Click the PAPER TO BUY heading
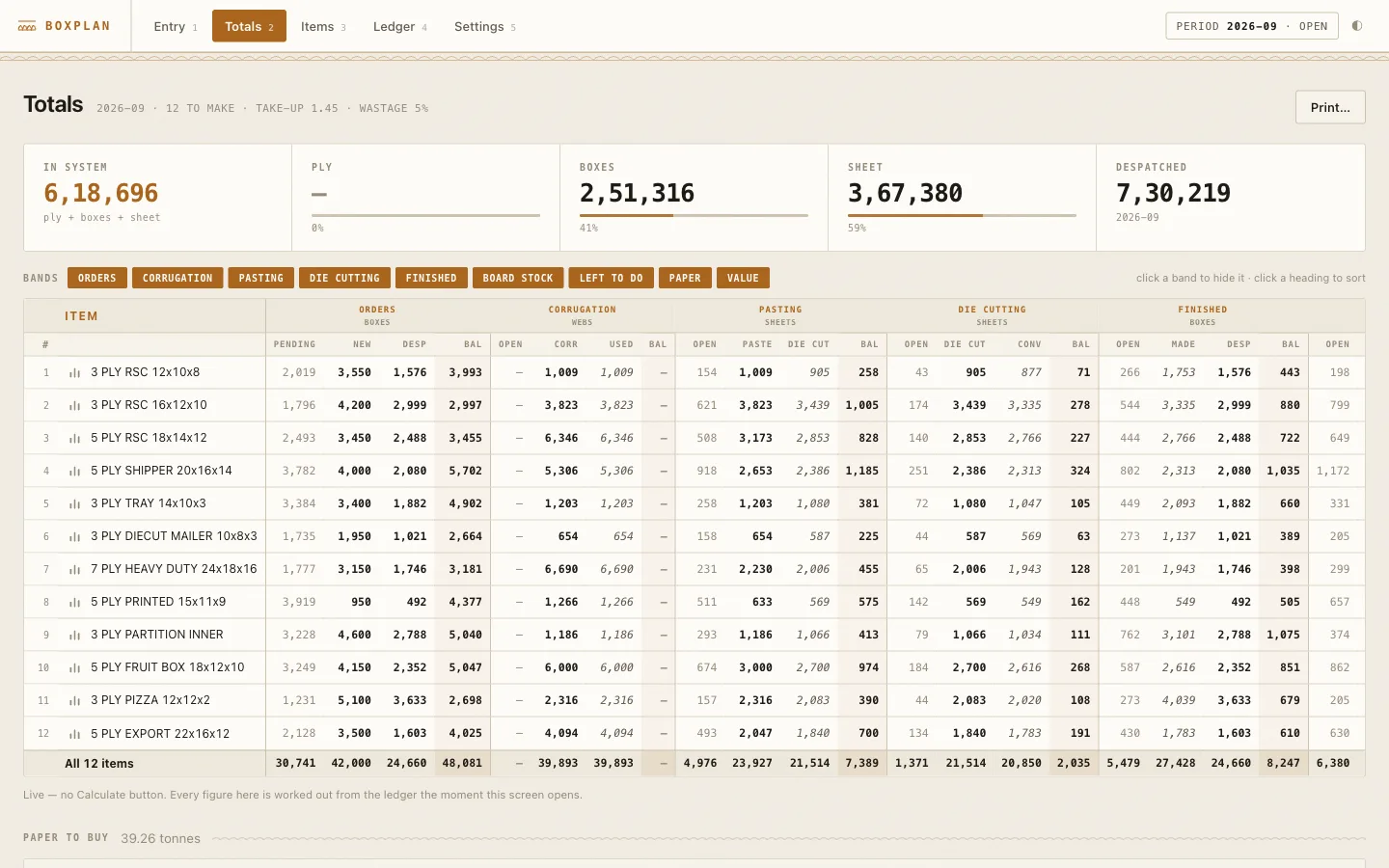1389x868 pixels. 66,837
